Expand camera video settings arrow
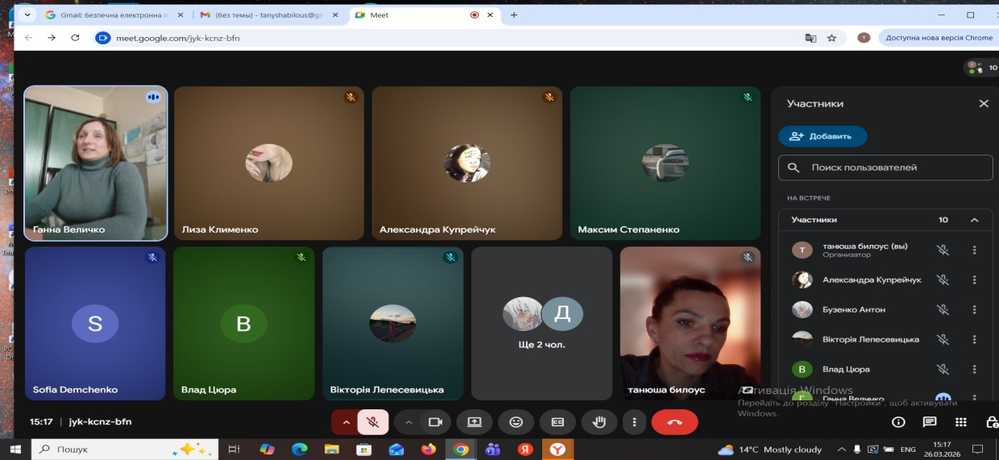This screenshot has height=460, width=999. point(408,422)
